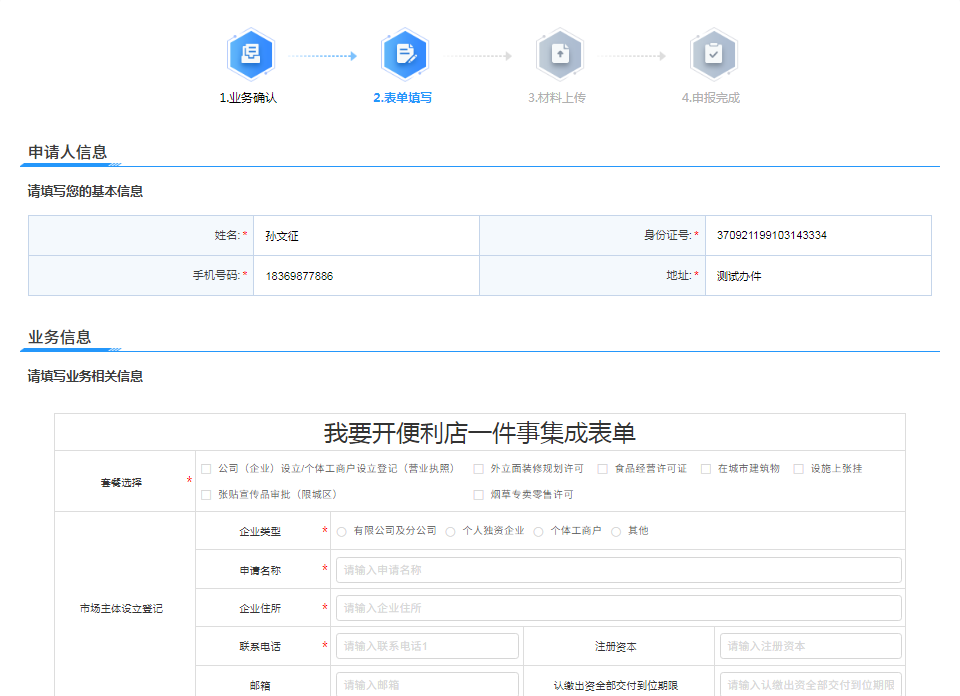Enable the 烟草专卖零售许可 checkbox
The image size is (960, 696).
tap(479, 495)
